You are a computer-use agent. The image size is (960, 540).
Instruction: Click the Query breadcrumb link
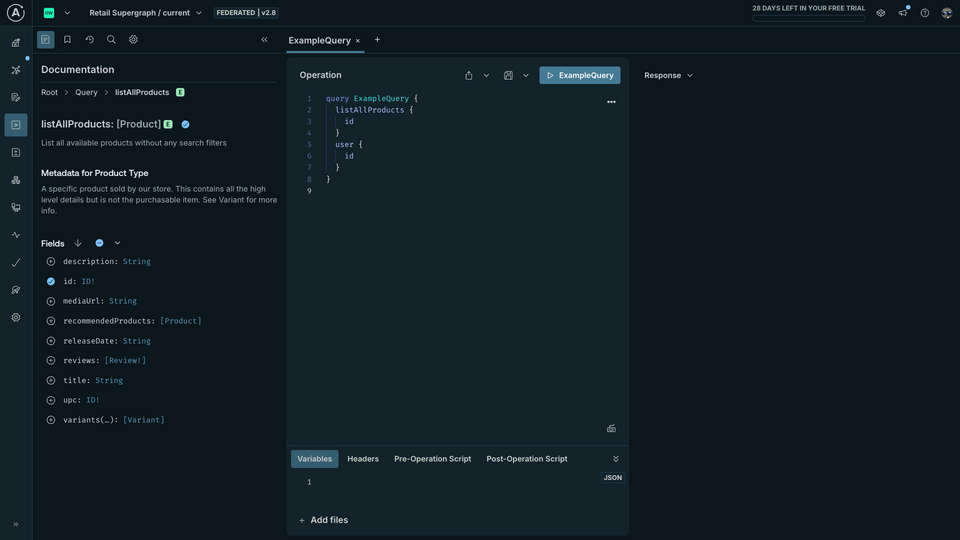point(86,92)
